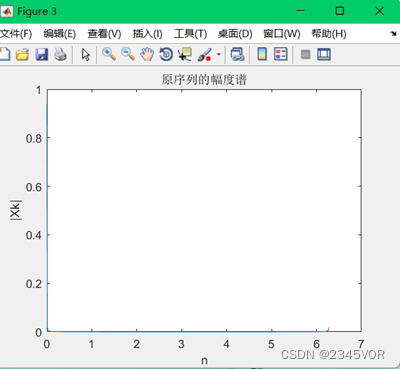Click the Show Plot Tools and Dock icon
The width and height of the screenshot is (400, 369).
[x=324, y=54]
